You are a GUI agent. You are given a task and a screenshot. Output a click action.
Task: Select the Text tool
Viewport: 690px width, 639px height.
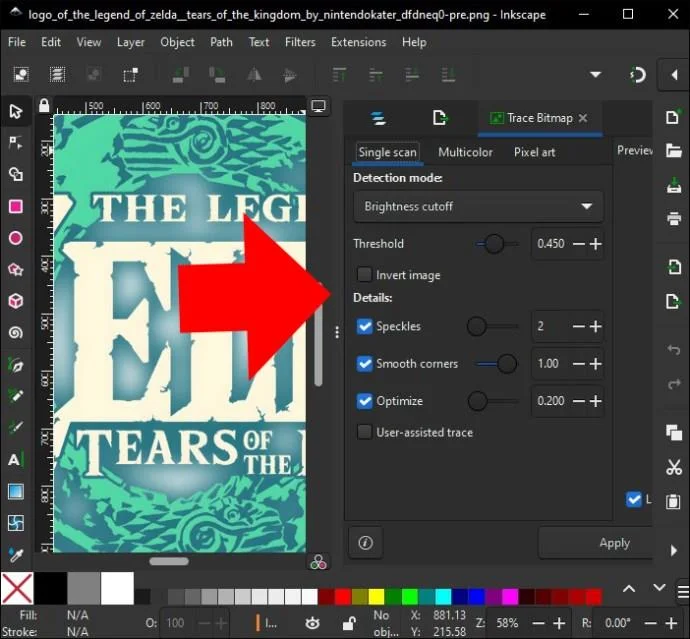pyautogui.click(x=16, y=459)
